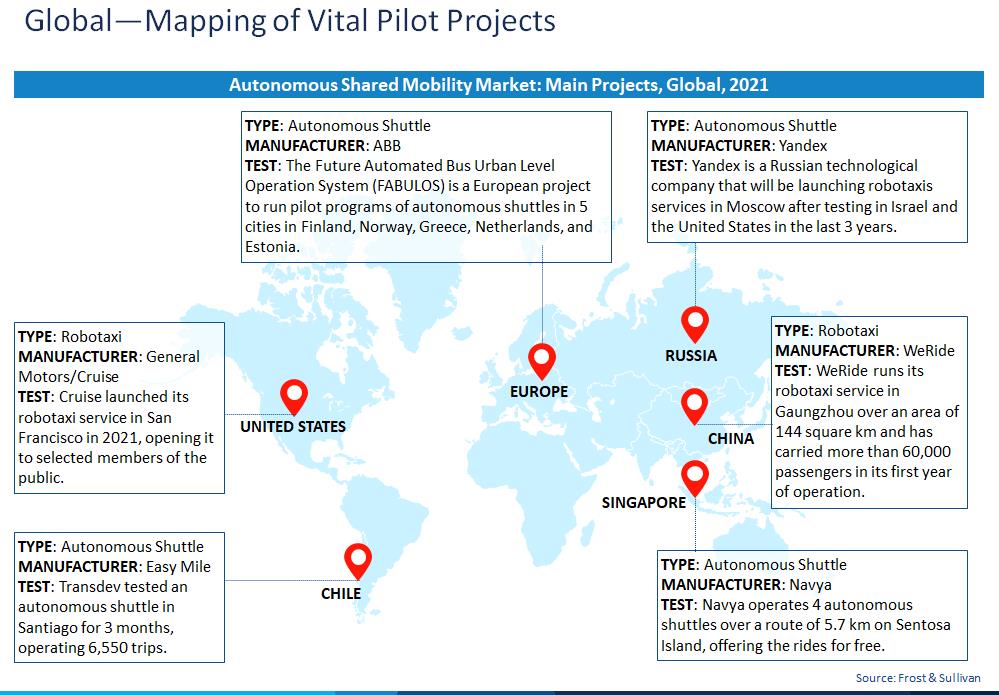Click the text 'MANUFACTURER: ABB'
This screenshot has width=999, height=695.
tap(323, 146)
